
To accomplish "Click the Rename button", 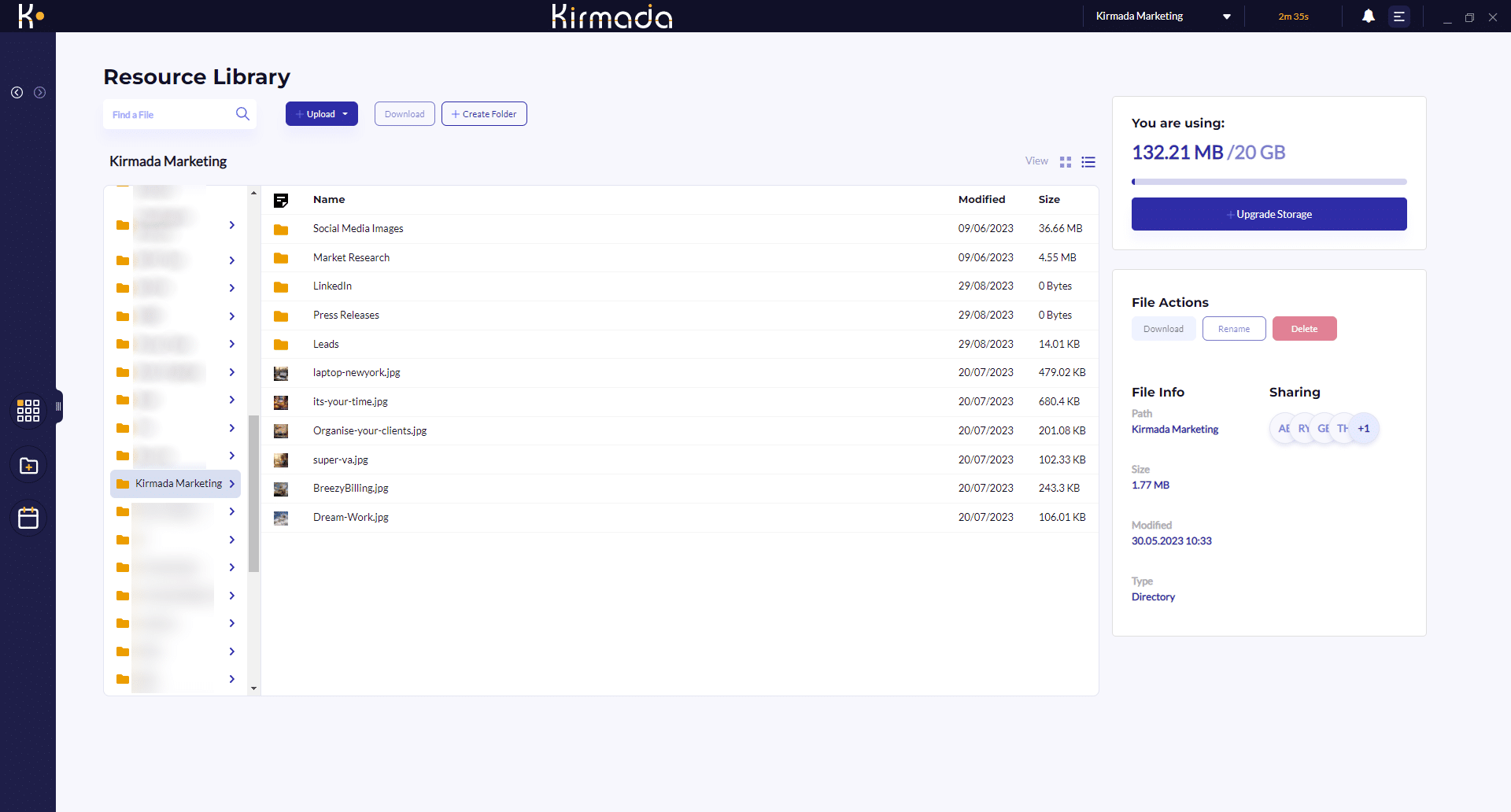I will point(1234,329).
